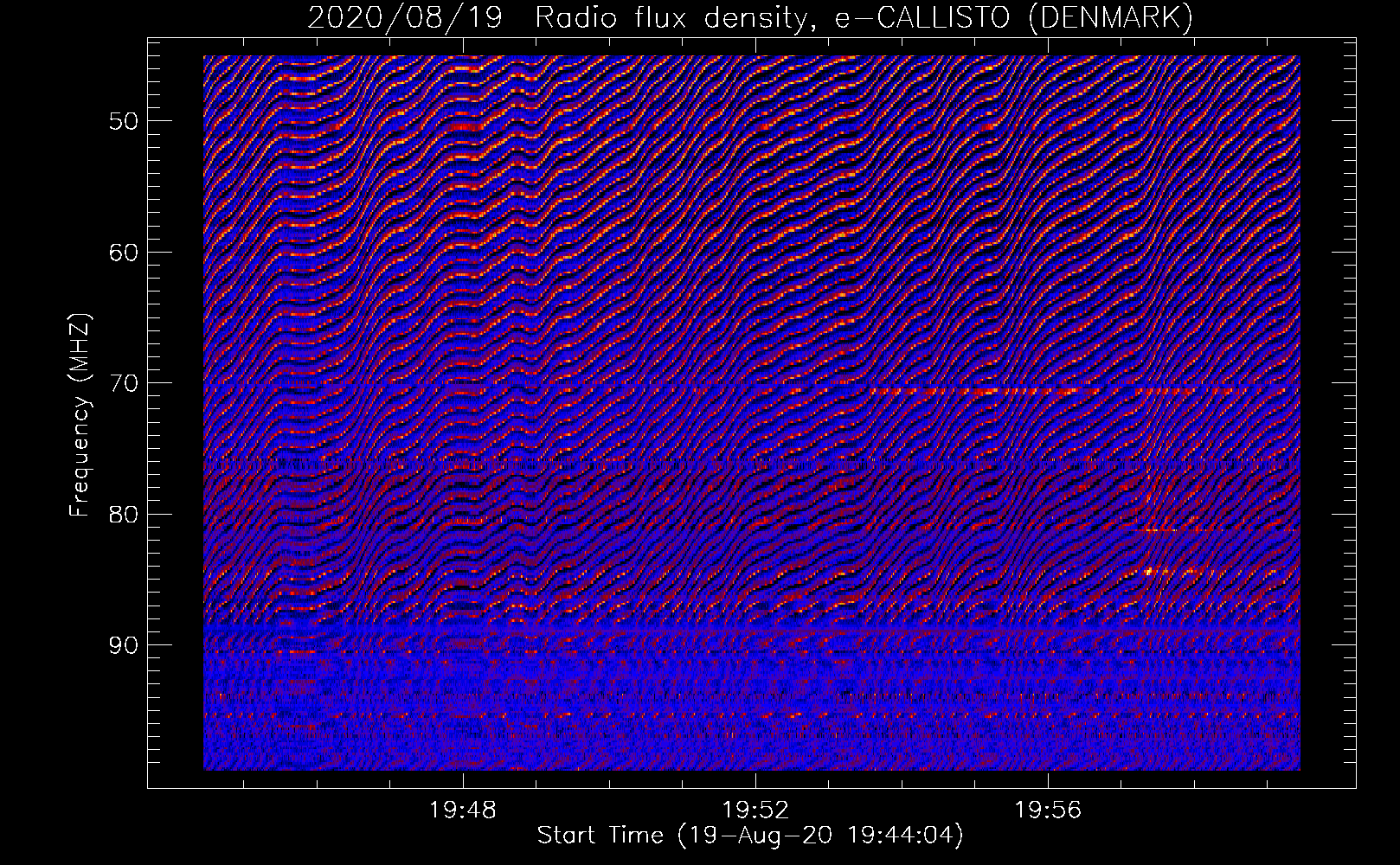Image resolution: width=1400 pixels, height=865 pixels.
Task: Click the 19:56 time tick label
Action: (x=1048, y=811)
